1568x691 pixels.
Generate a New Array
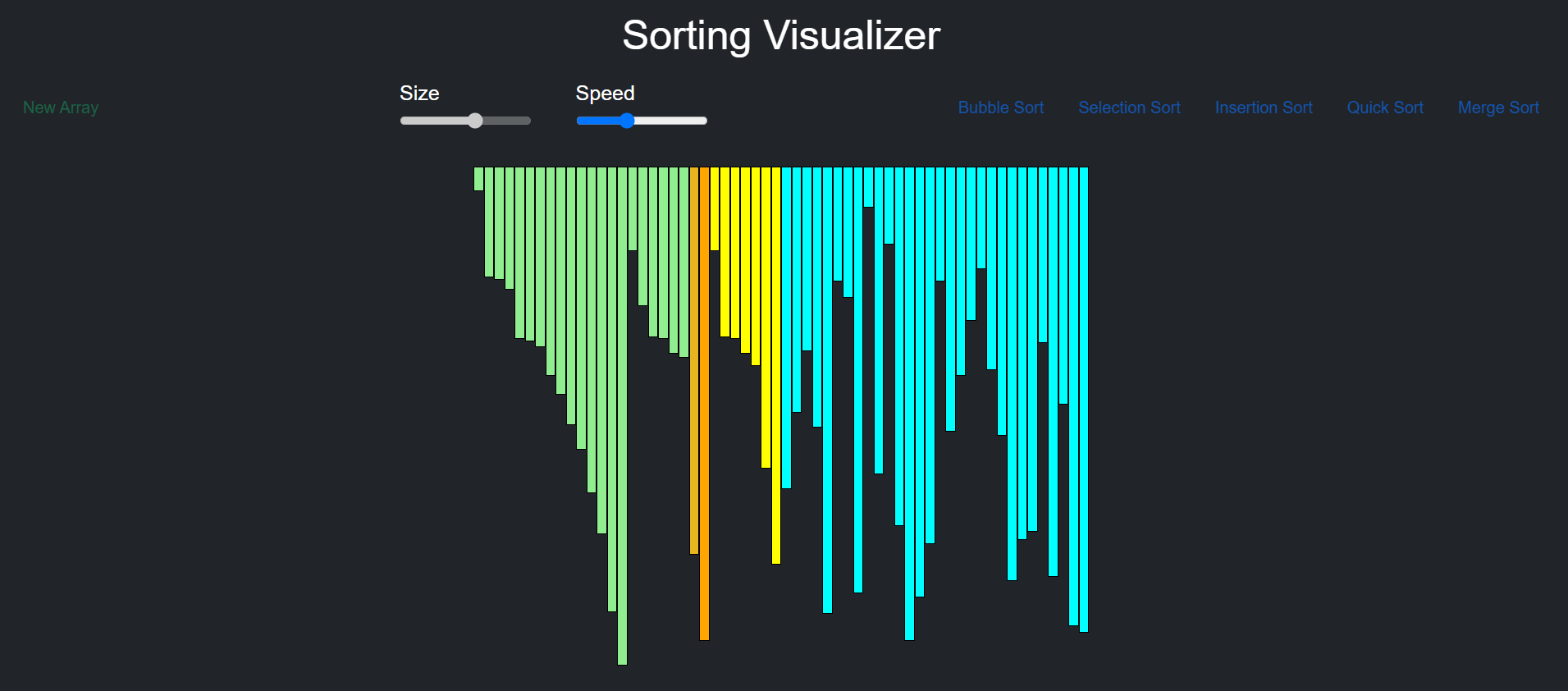point(61,108)
